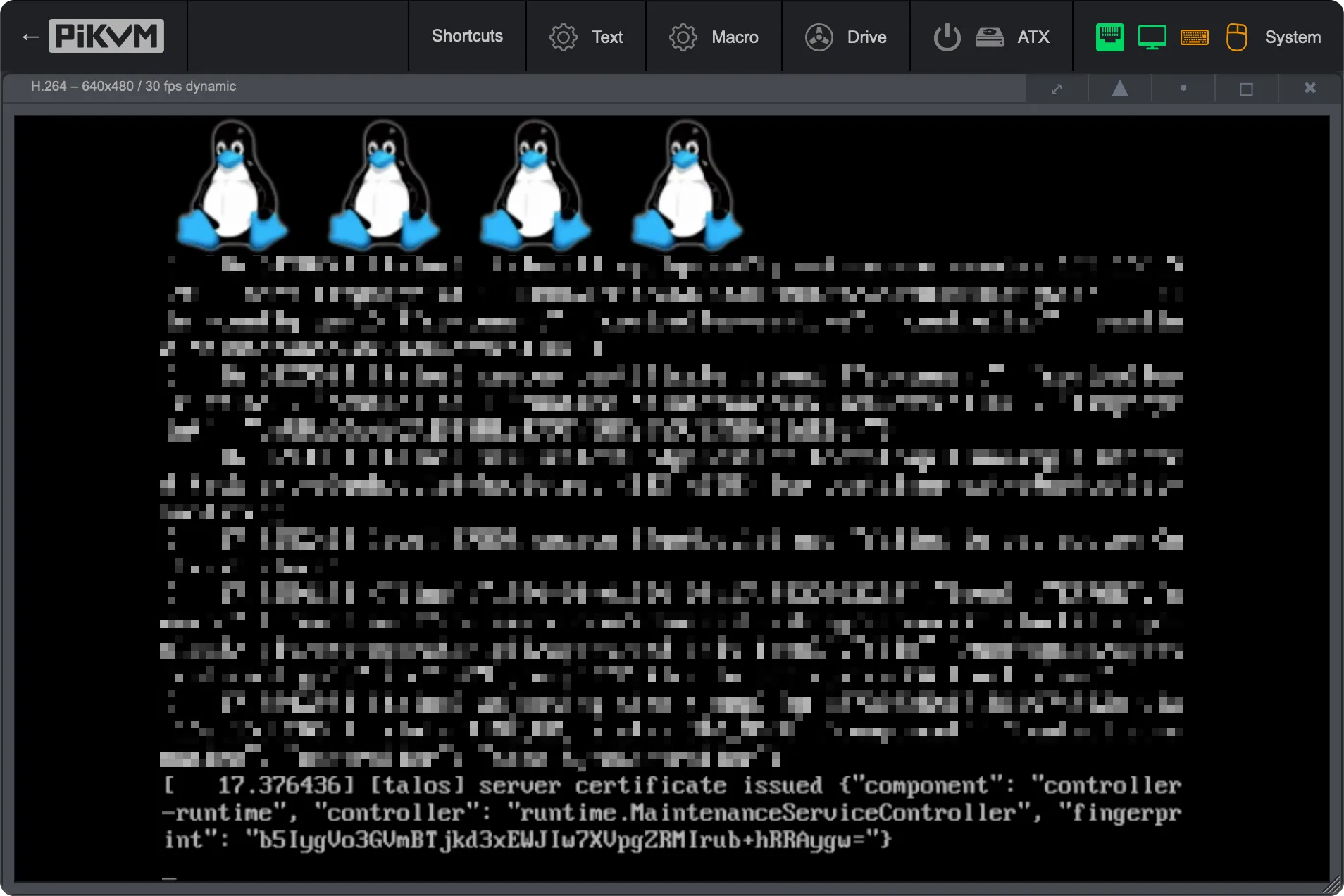Screen dimensions: 1344x896
Task: Toggle the virtual keyboard status icon
Action: 1195,37
